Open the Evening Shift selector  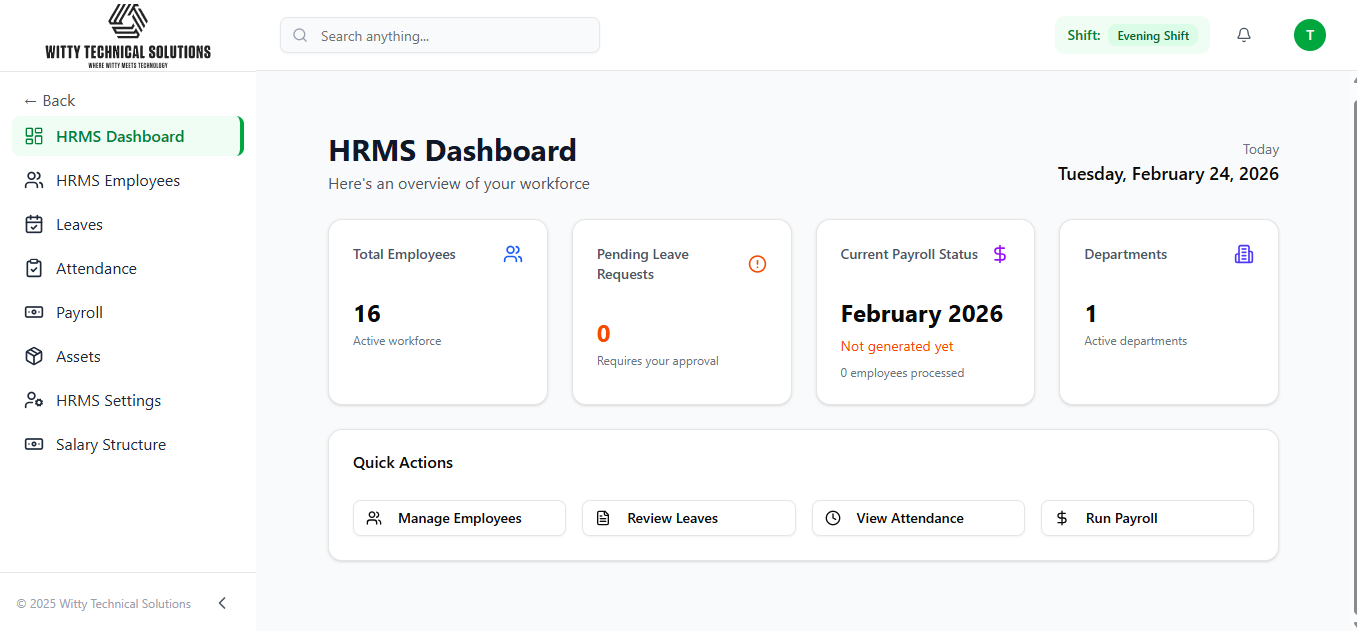pos(1153,35)
